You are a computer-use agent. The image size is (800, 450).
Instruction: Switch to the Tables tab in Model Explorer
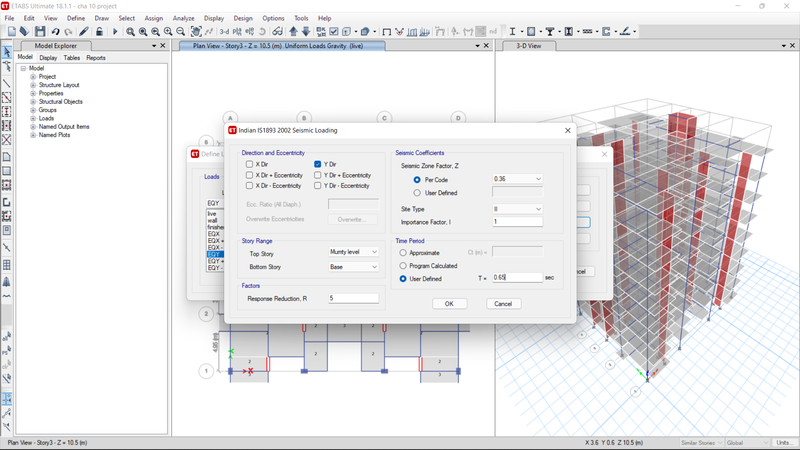[x=71, y=58]
